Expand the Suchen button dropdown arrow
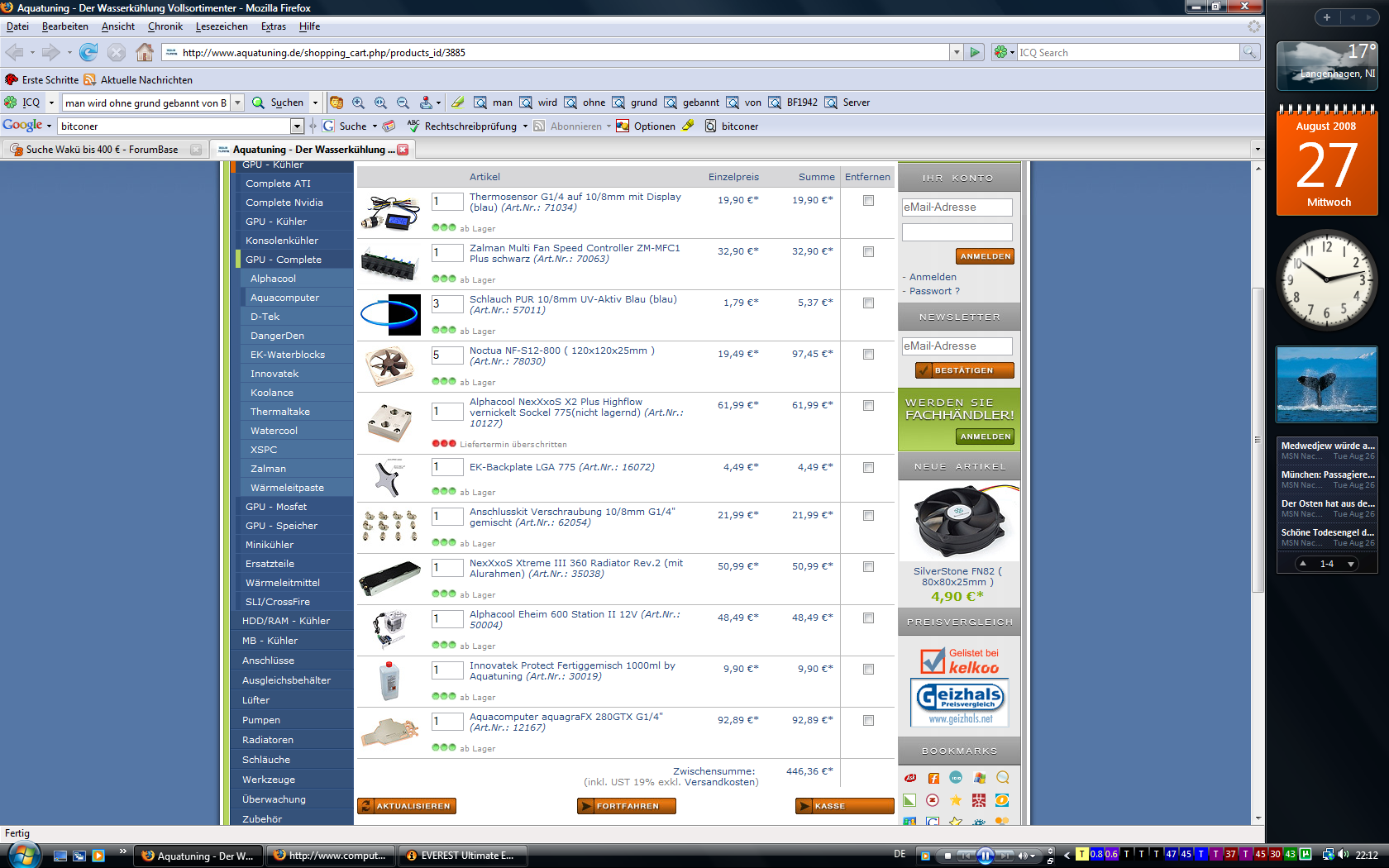 point(315,103)
